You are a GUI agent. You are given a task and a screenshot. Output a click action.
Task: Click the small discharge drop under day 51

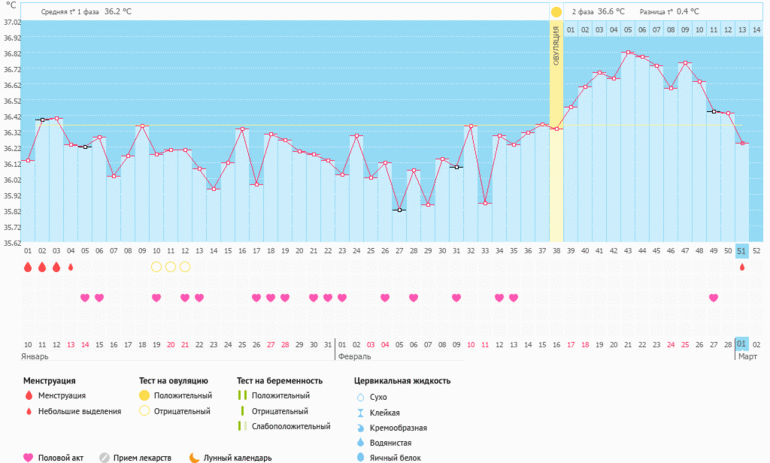[x=742, y=267]
